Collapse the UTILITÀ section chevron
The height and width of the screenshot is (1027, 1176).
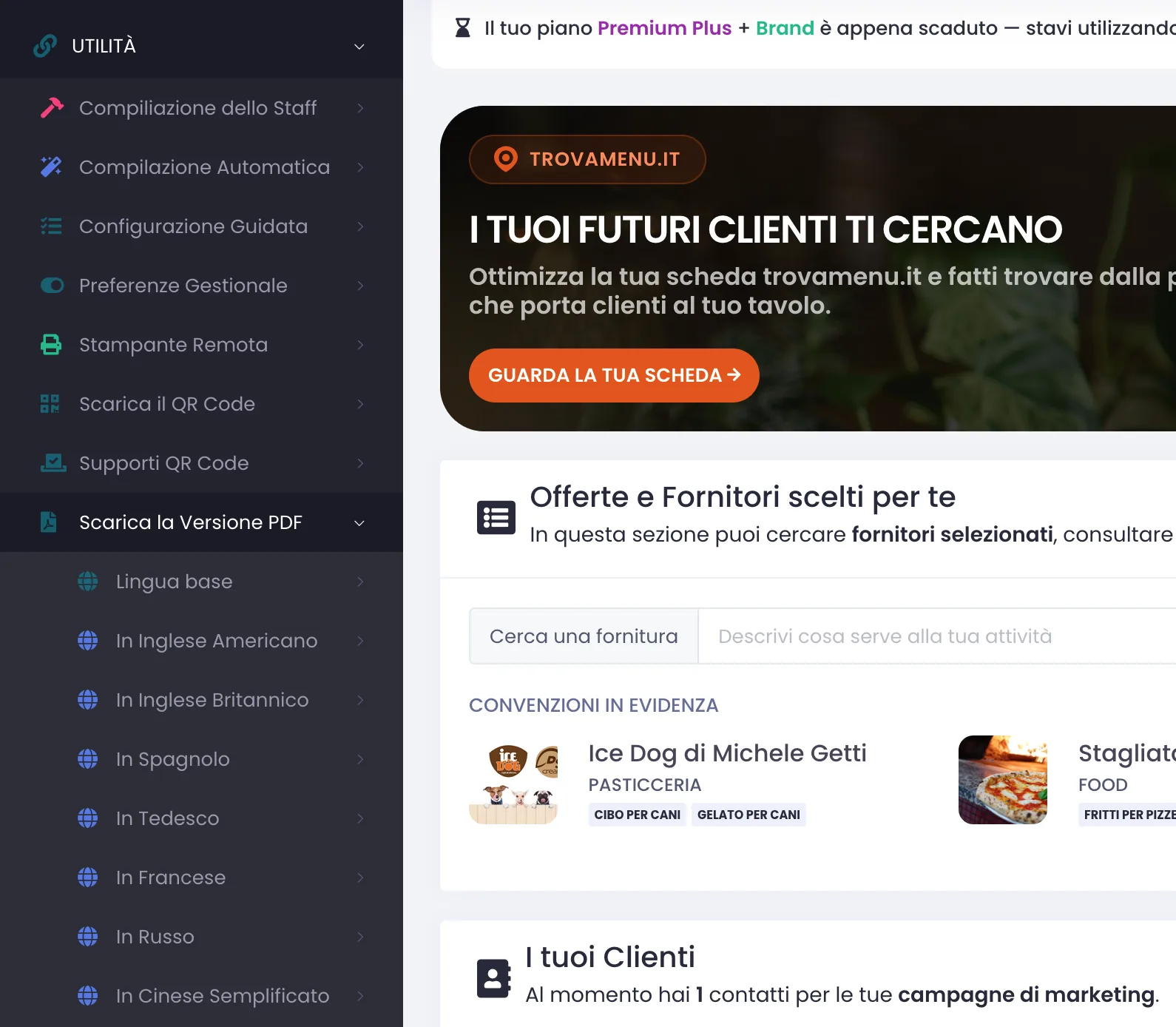pos(359,47)
